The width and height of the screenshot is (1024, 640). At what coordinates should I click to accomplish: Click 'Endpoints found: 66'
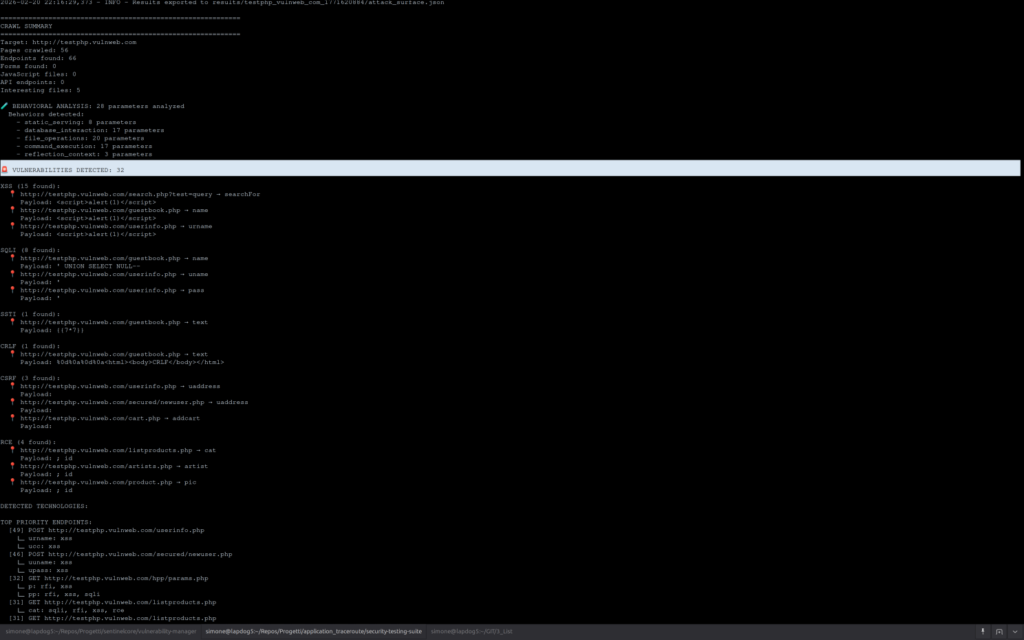pyautogui.click(x=38, y=58)
